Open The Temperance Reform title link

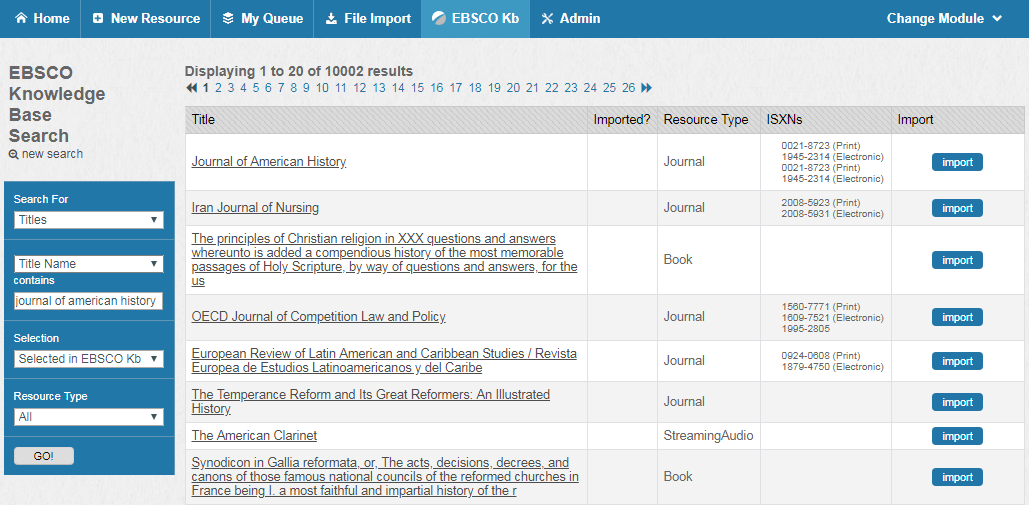371,401
